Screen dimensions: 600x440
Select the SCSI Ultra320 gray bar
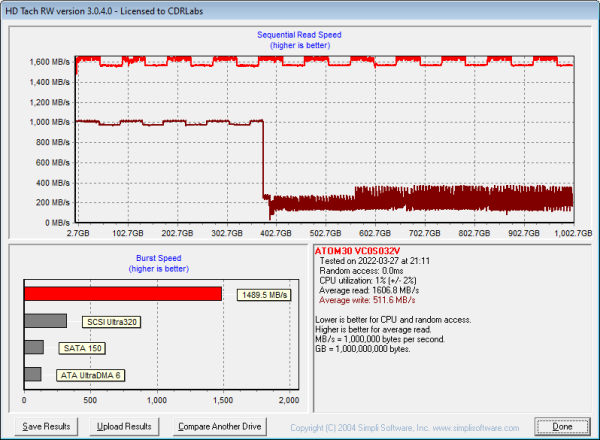pos(45,321)
